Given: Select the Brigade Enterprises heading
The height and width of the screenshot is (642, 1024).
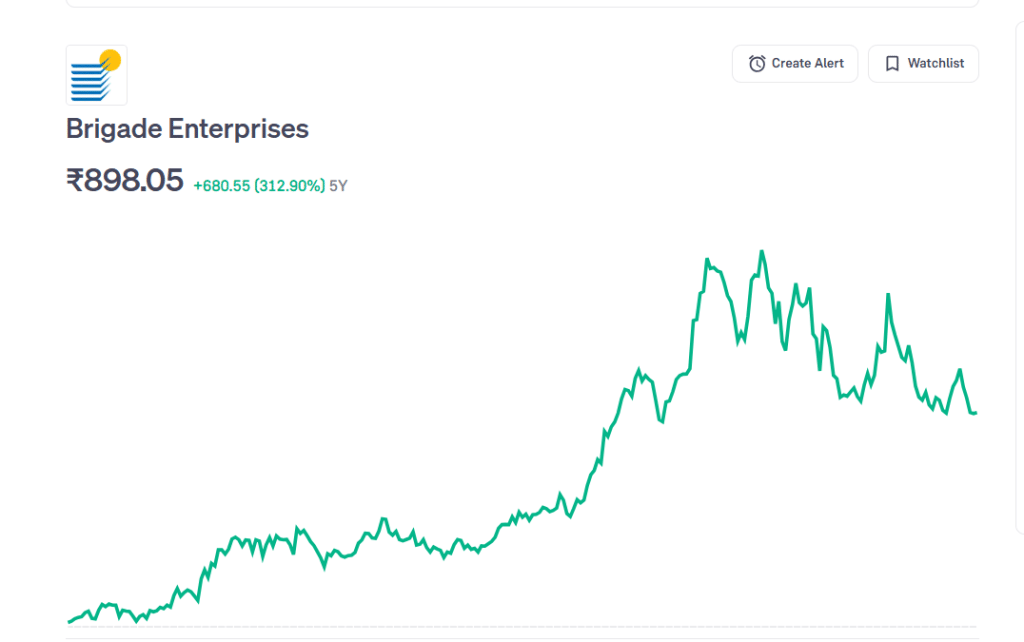Looking at the screenshot, I should pyautogui.click(x=187, y=129).
